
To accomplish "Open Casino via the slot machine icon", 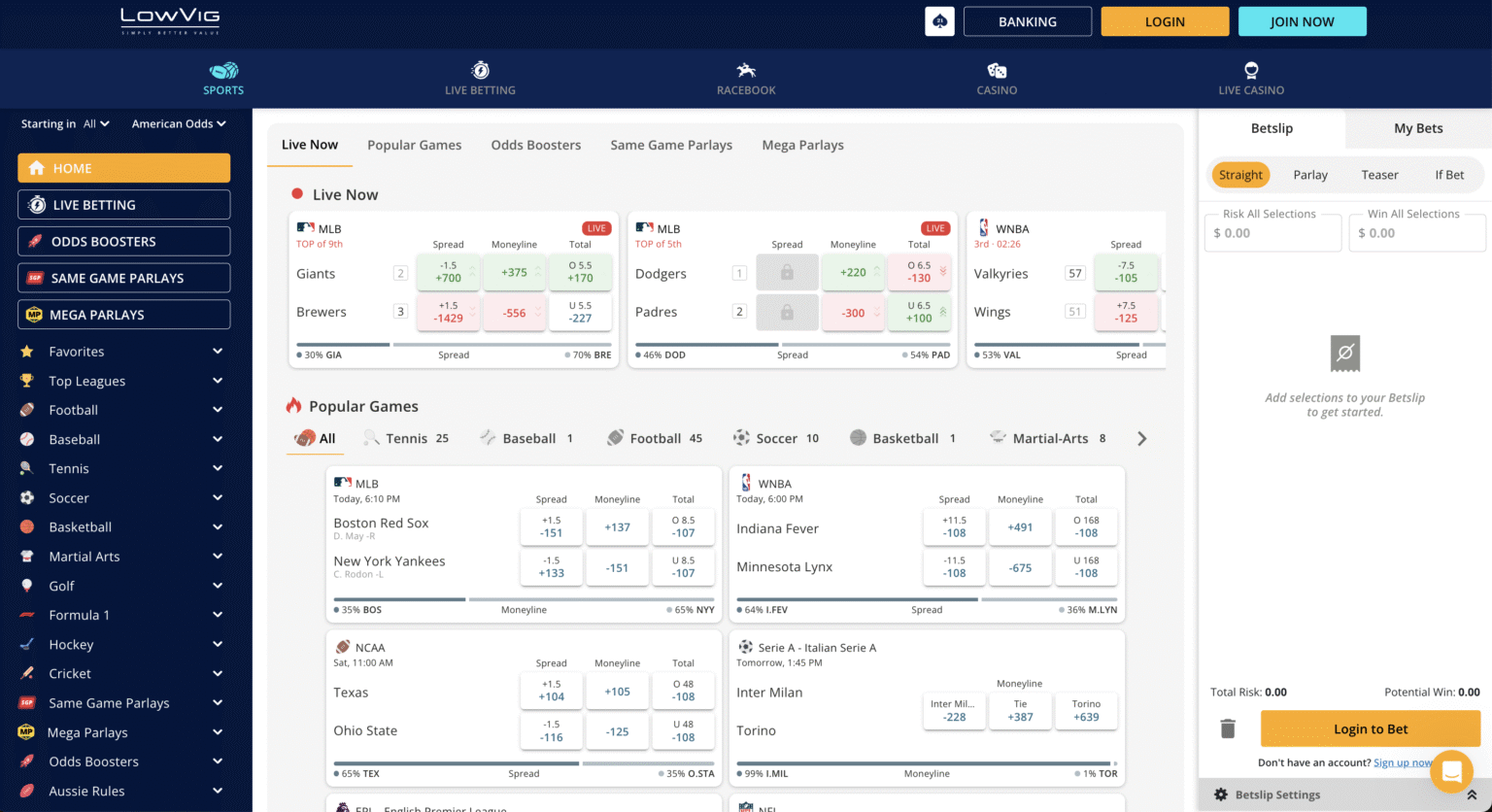I will pyautogui.click(x=997, y=71).
